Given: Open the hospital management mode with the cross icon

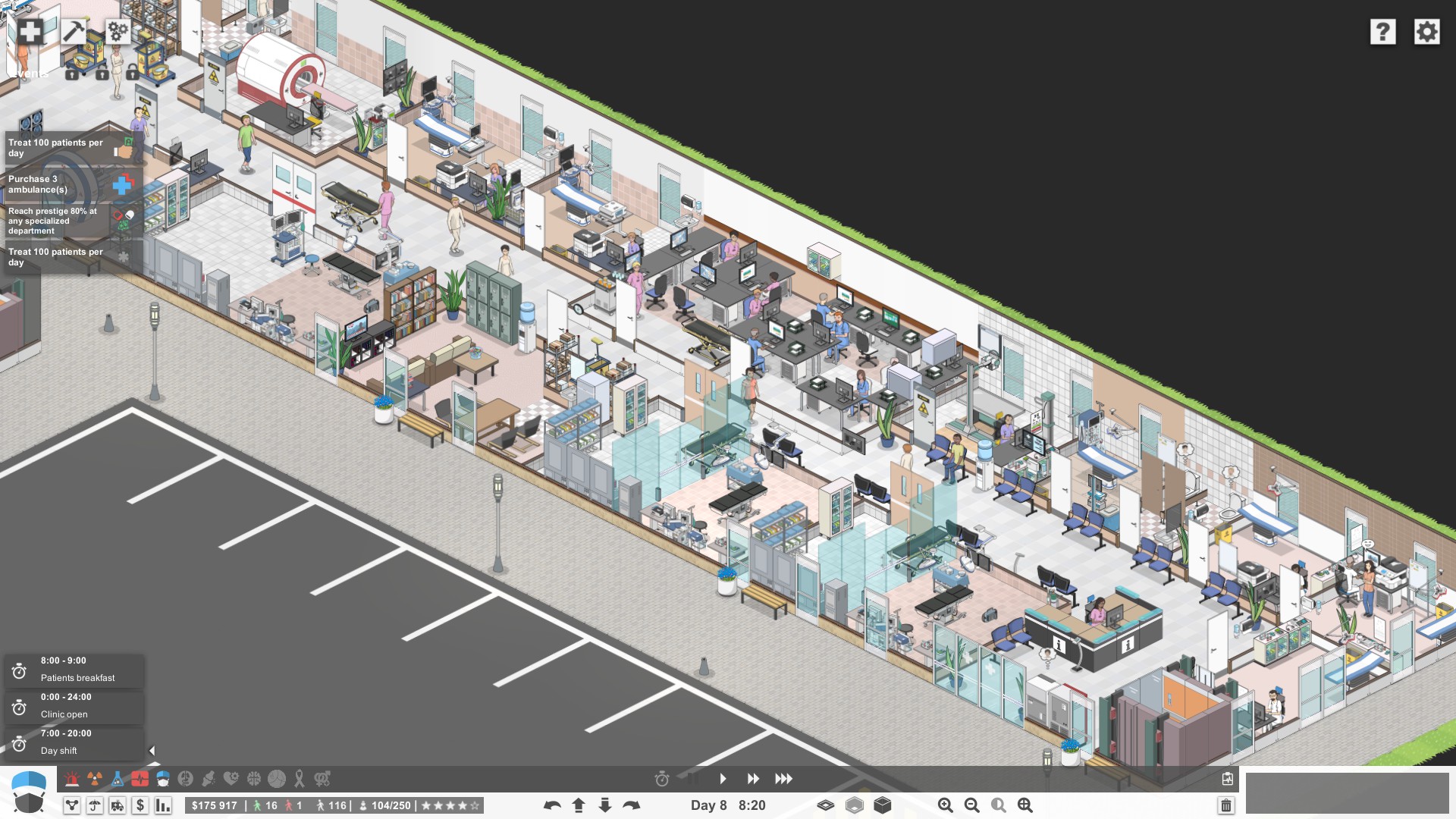Looking at the screenshot, I should click(x=30, y=32).
